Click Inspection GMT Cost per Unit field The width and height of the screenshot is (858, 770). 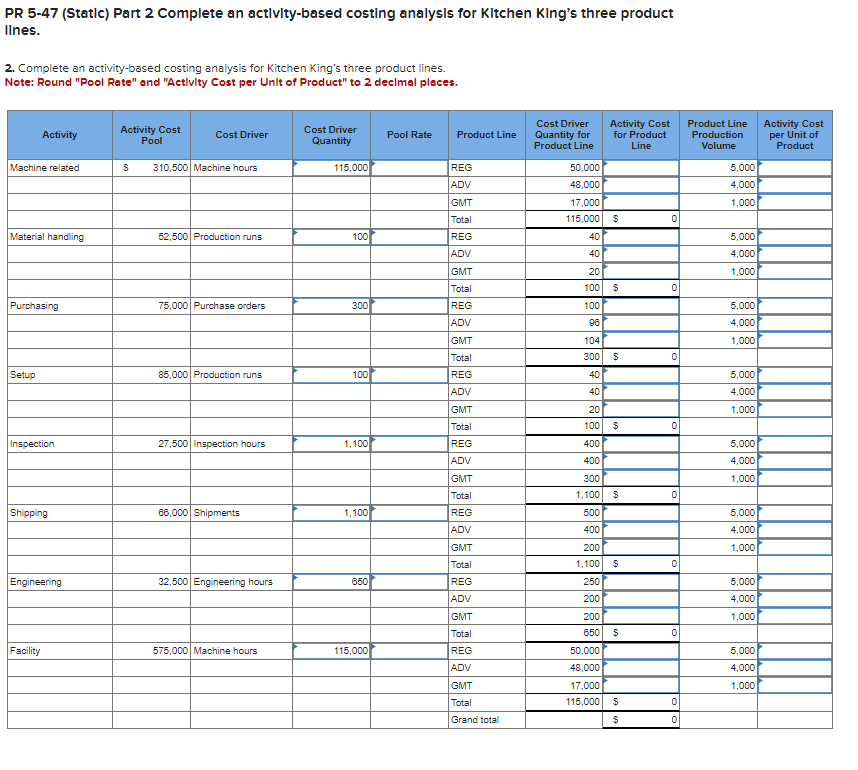coord(795,478)
